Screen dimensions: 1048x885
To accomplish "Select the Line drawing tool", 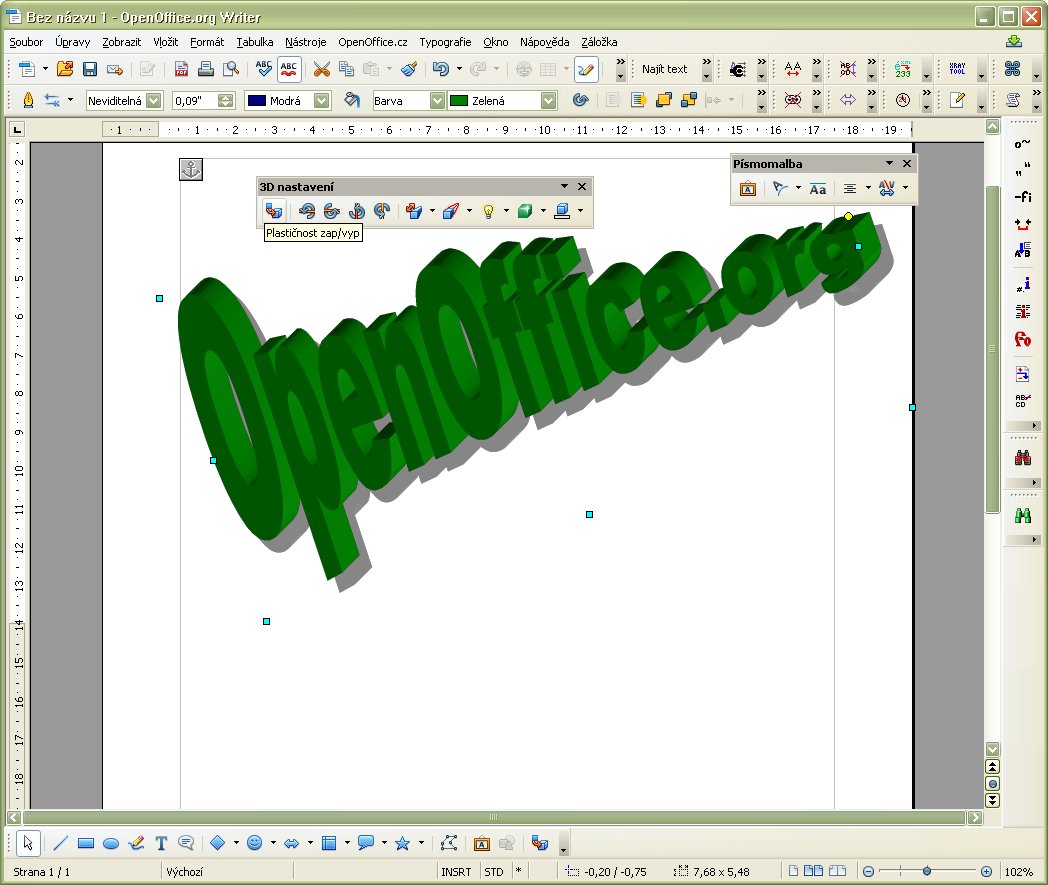I will tap(60, 843).
